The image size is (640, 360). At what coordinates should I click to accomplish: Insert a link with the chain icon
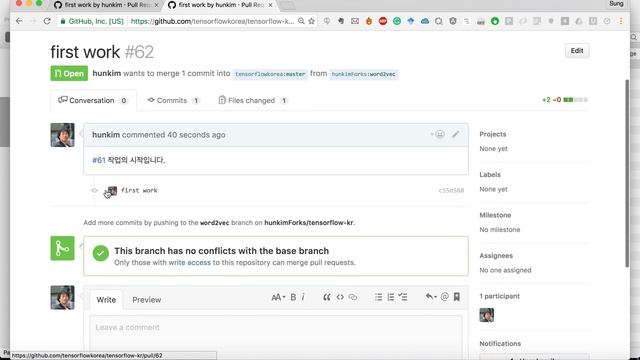coord(353,297)
